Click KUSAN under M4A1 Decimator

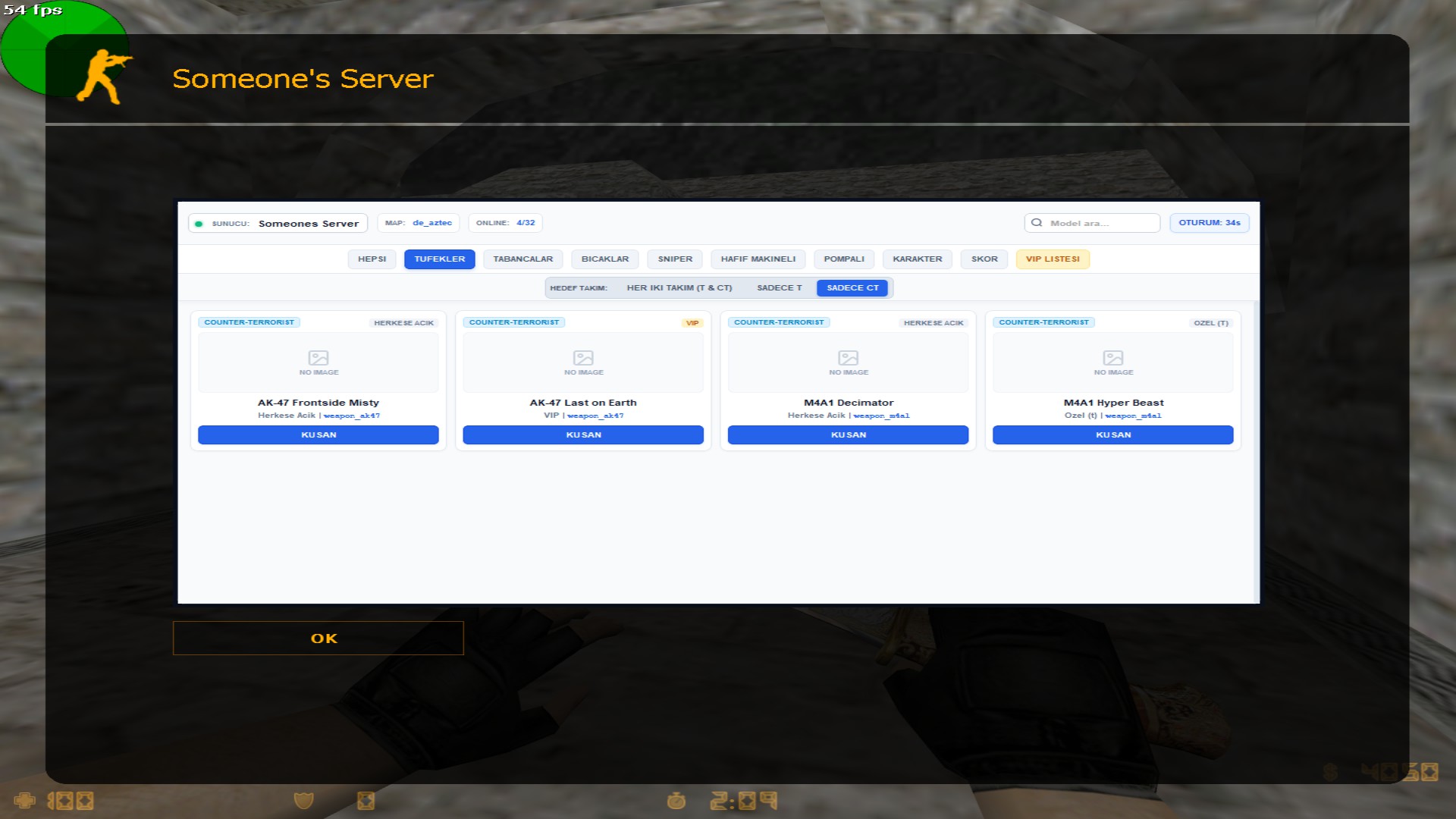tap(848, 435)
